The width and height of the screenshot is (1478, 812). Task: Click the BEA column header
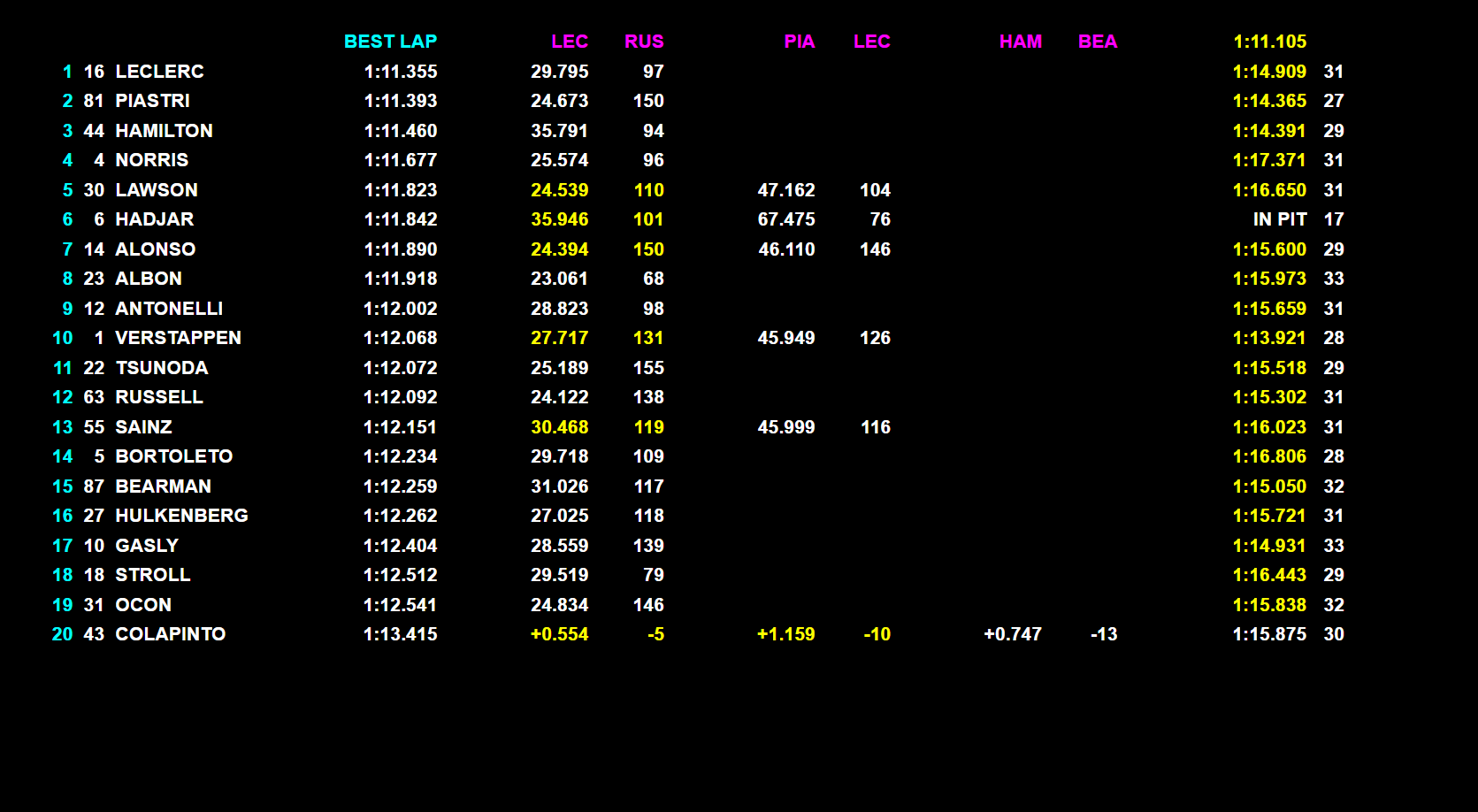[1097, 42]
